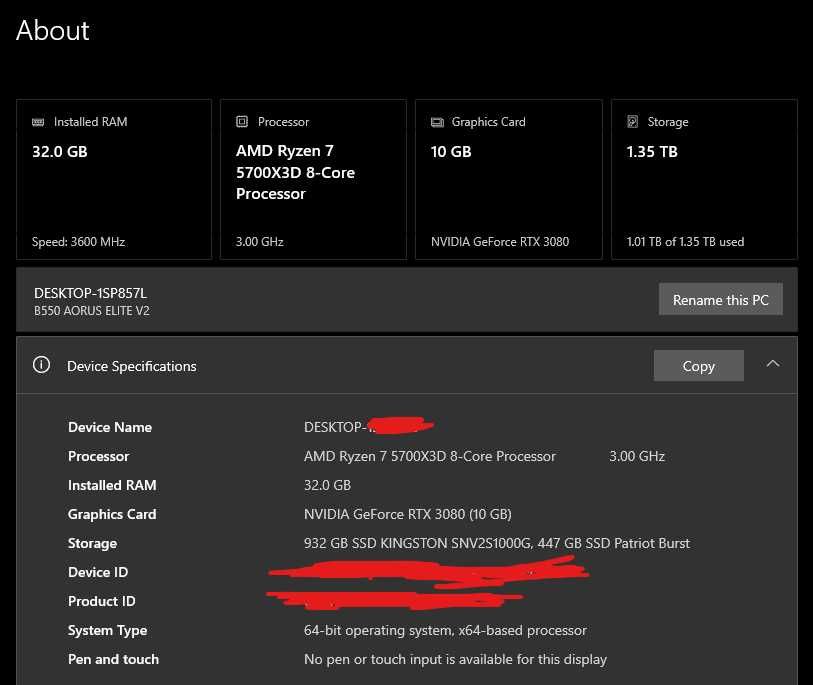The width and height of the screenshot is (813, 685).
Task: Click the About page heading
Action: click(x=53, y=31)
